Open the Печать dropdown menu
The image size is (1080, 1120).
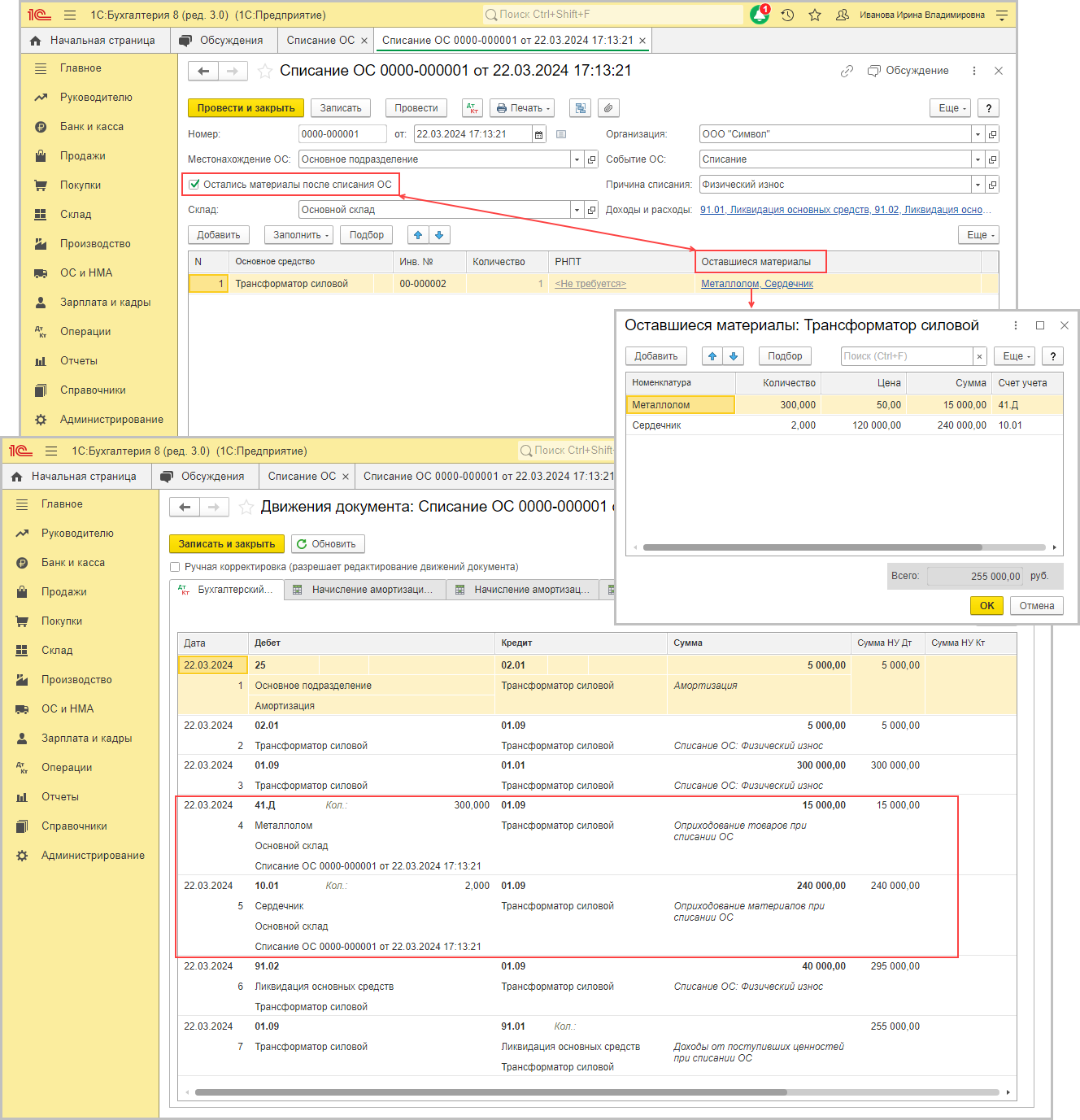click(x=522, y=108)
